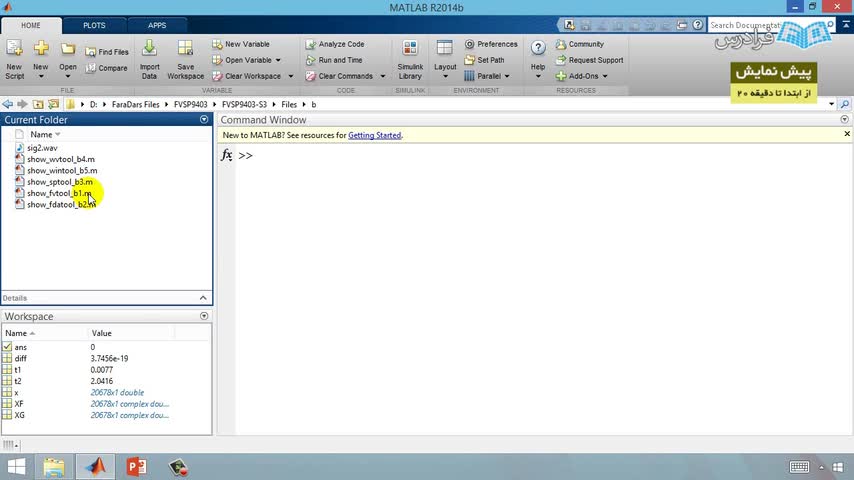This screenshot has height=480, width=854.
Task: Click Files path segment
Action: pos(289,105)
